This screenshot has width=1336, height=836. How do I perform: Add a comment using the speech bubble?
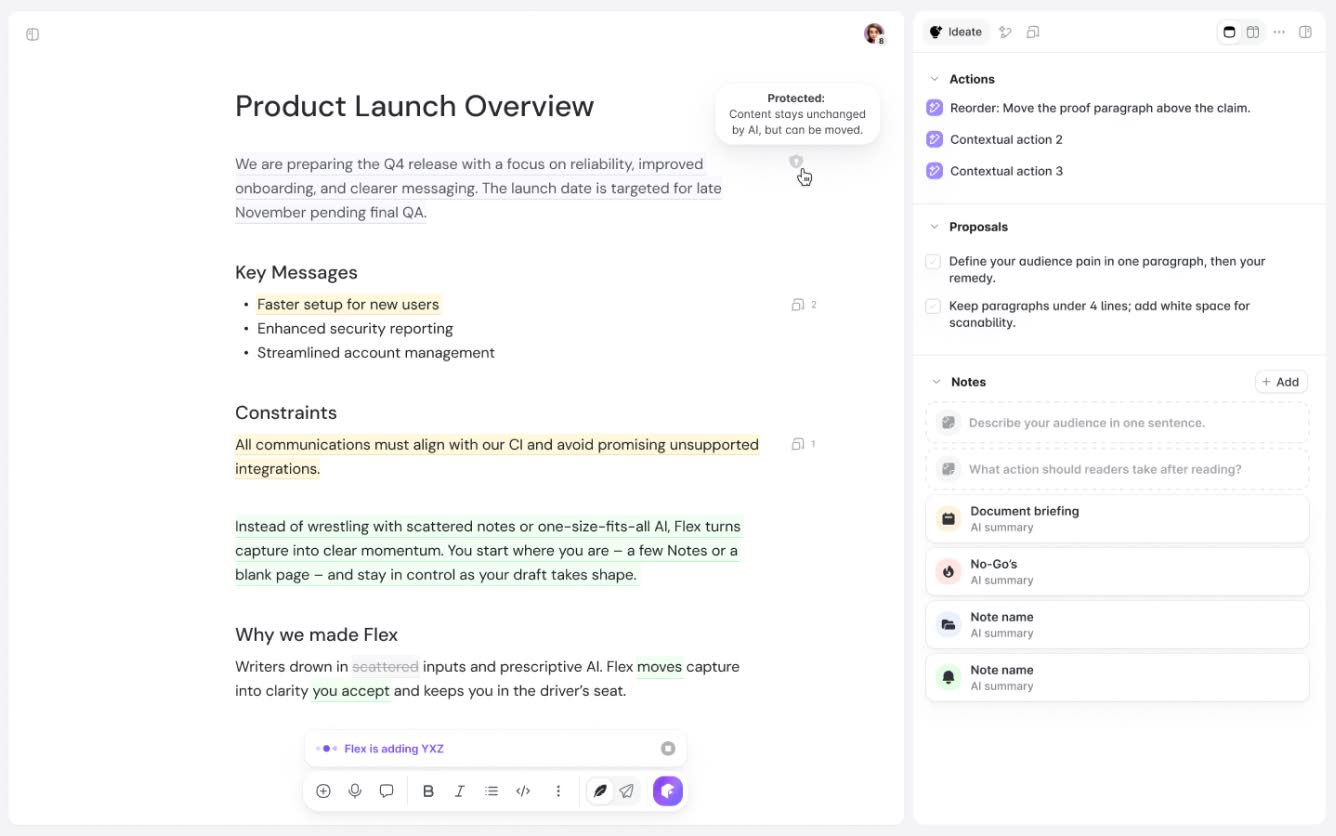pyautogui.click(x=386, y=791)
